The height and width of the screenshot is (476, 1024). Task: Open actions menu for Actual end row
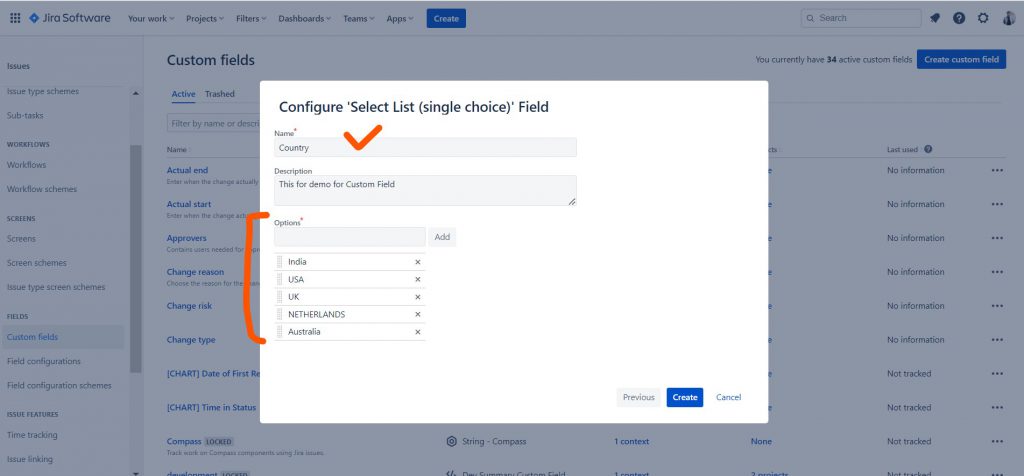click(997, 170)
